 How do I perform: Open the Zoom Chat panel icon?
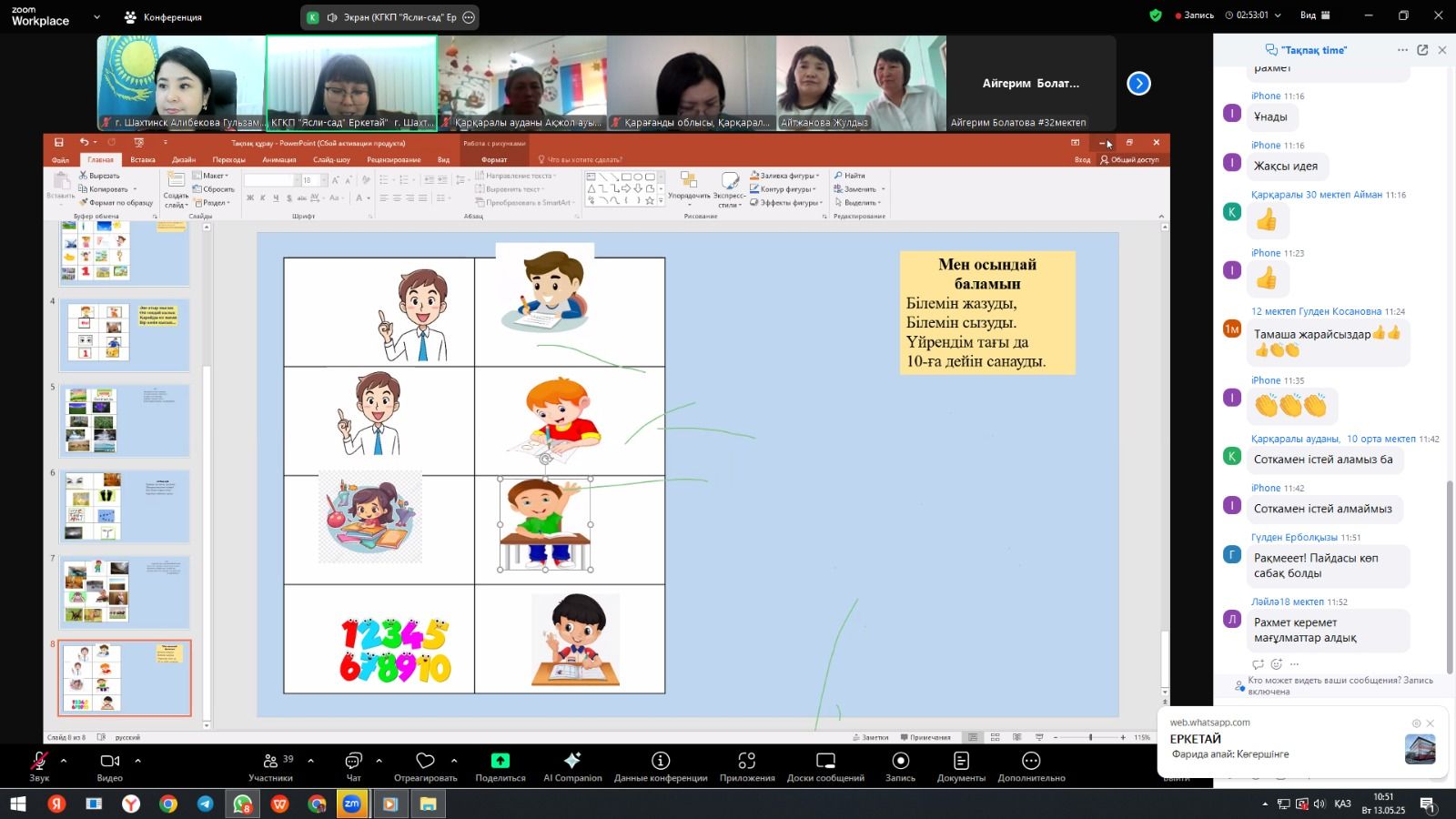click(353, 762)
